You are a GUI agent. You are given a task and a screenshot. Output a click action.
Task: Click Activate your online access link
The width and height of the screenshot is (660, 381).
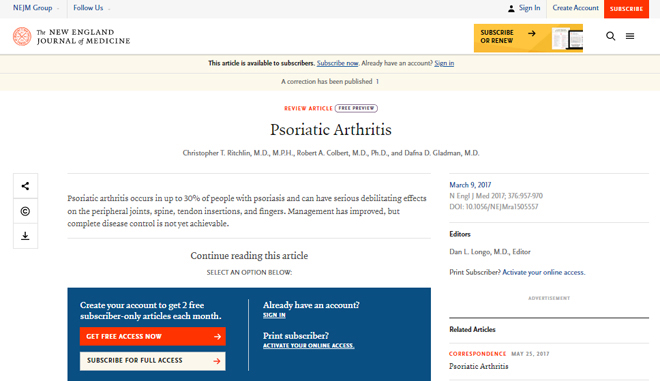tap(543, 272)
